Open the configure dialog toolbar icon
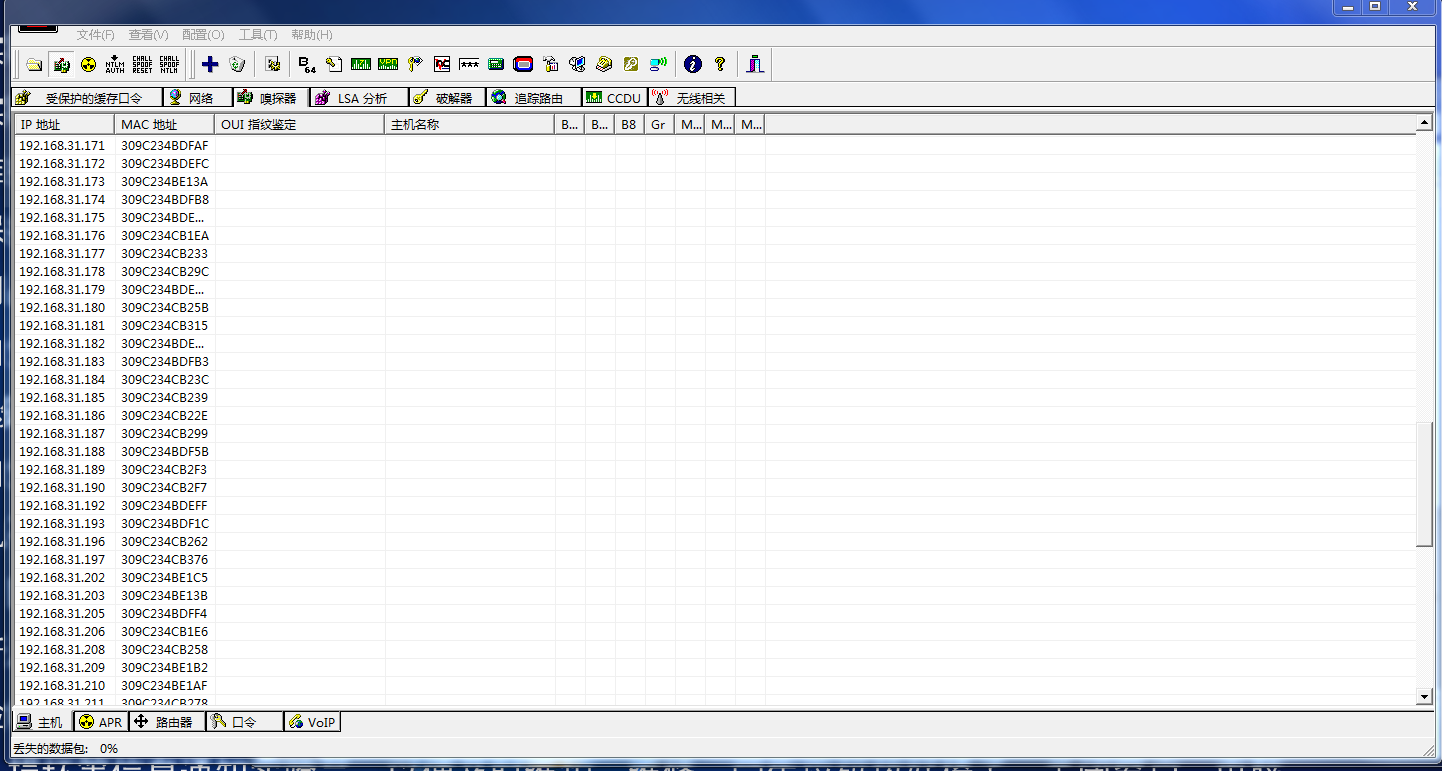The height and width of the screenshot is (771, 1442). pyautogui.click(x=273, y=65)
